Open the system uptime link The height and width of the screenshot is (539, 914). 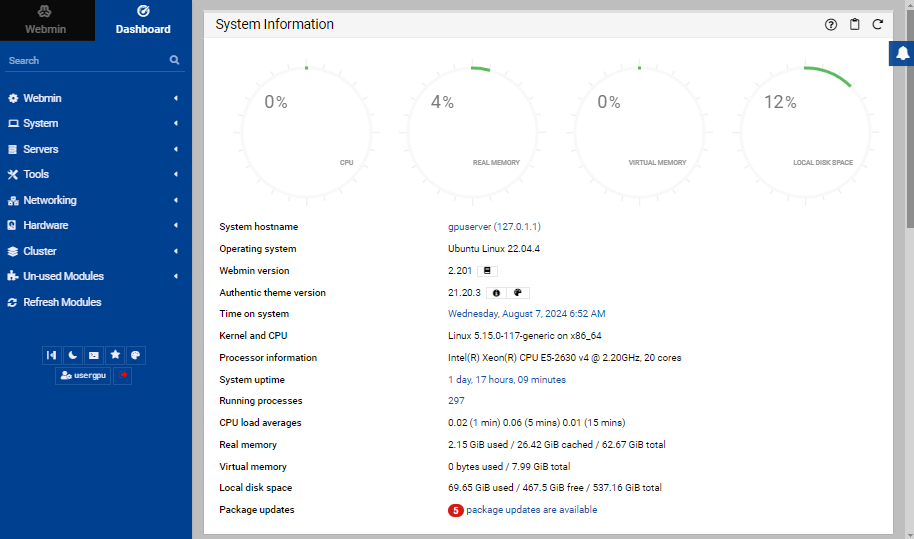tap(507, 380)
